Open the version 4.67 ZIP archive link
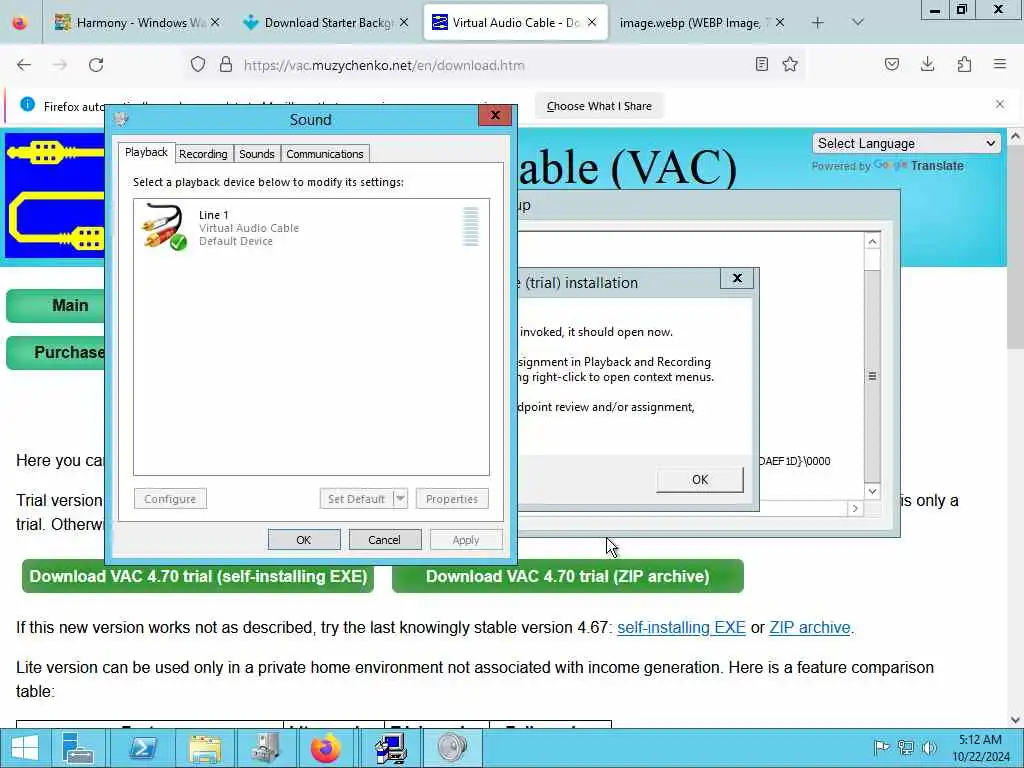Image resolution: width=1024 pixels, height=768 pixels. (x=810, y=628)
